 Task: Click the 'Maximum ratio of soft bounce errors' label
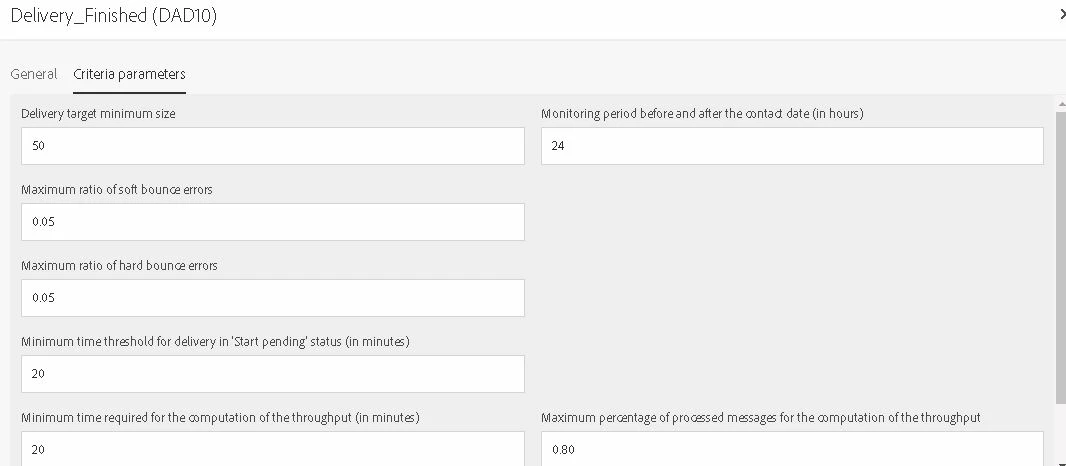116,190
